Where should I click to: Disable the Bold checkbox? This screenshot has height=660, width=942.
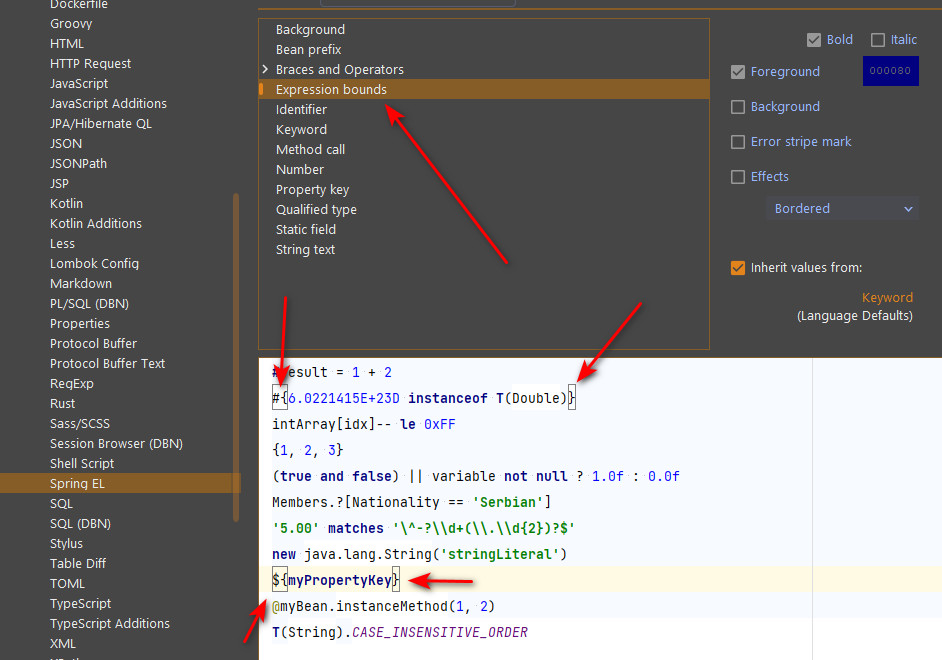pos(814,39)
